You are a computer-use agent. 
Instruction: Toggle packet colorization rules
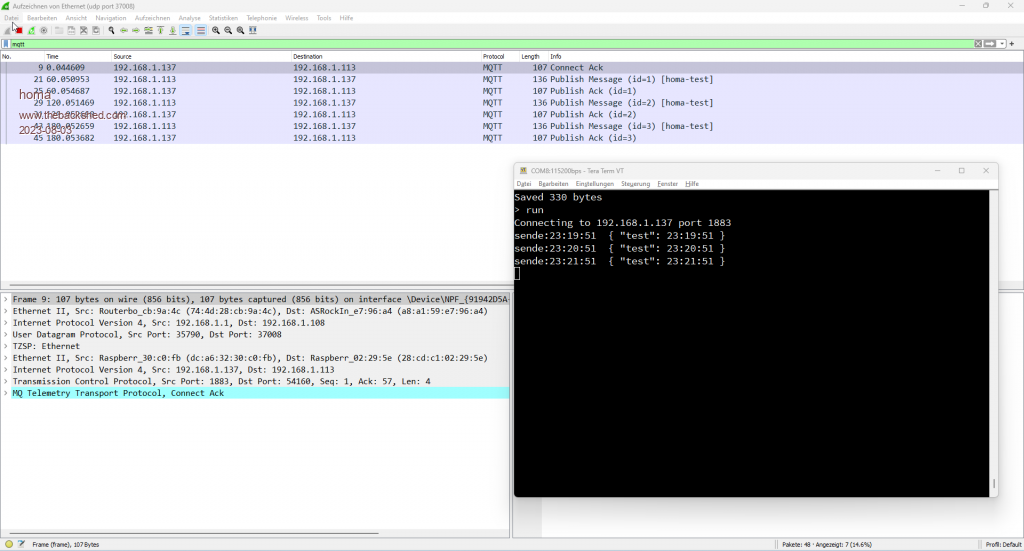(x=200, y=31)
